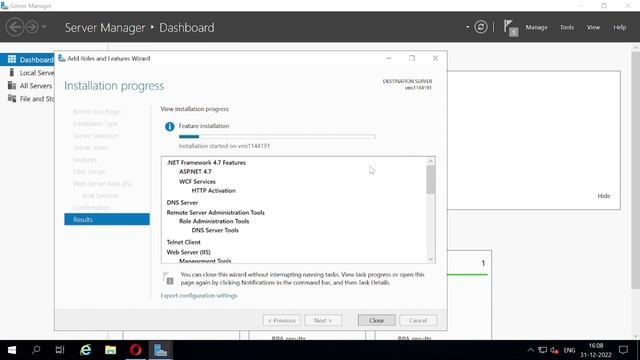Open the Manage menu
This screenshot has width=640, height=360.
point(536,27)
